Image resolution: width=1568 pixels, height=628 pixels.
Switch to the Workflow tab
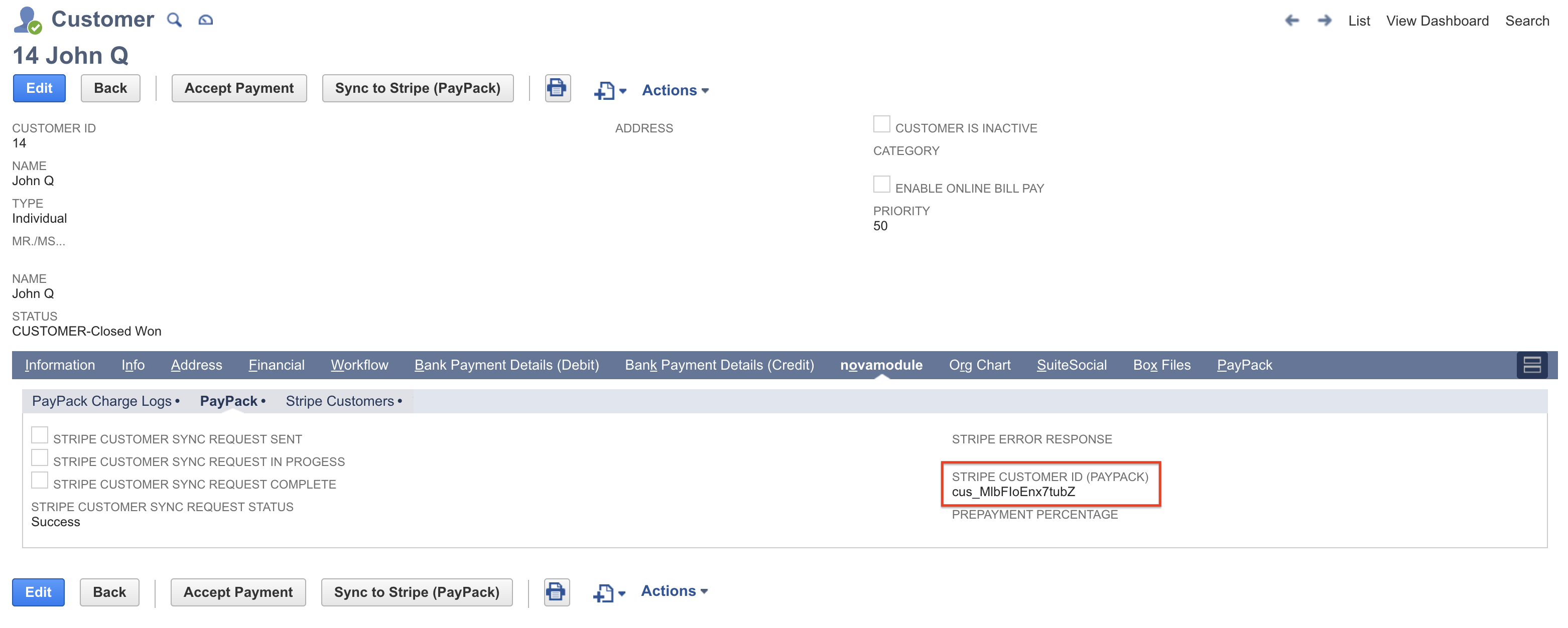tap(359, 365)
